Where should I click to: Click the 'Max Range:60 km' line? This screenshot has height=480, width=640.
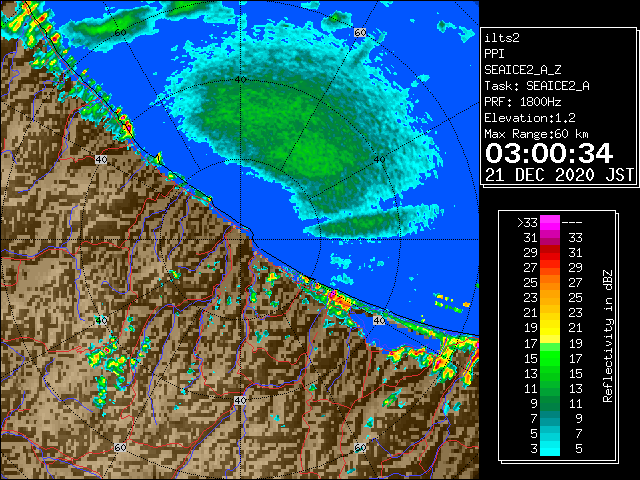pyautogui.click(x=537, y=134)
